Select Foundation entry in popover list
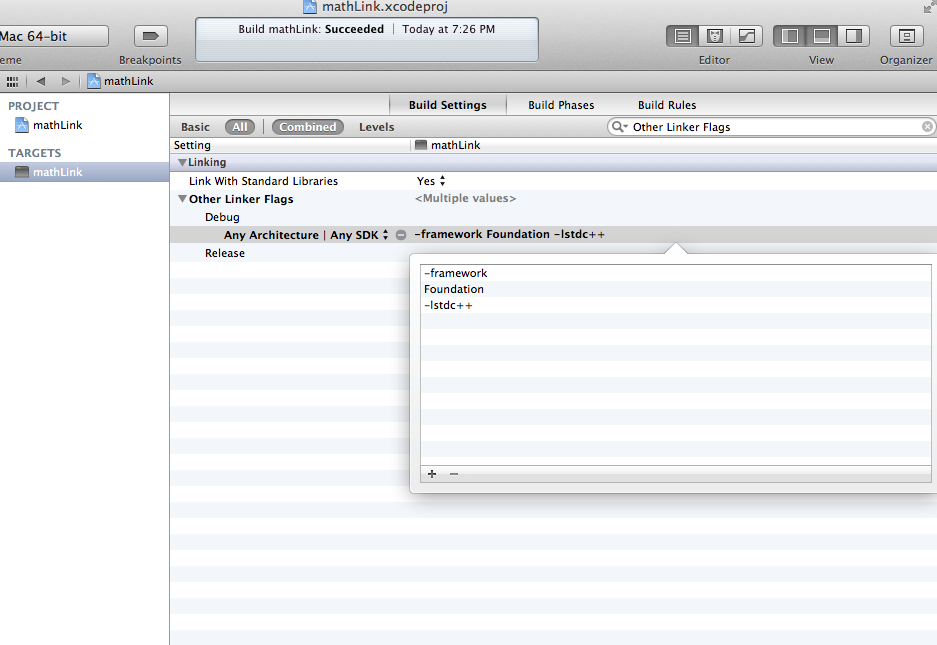This screenshot has width=937, height=645. 676,289
